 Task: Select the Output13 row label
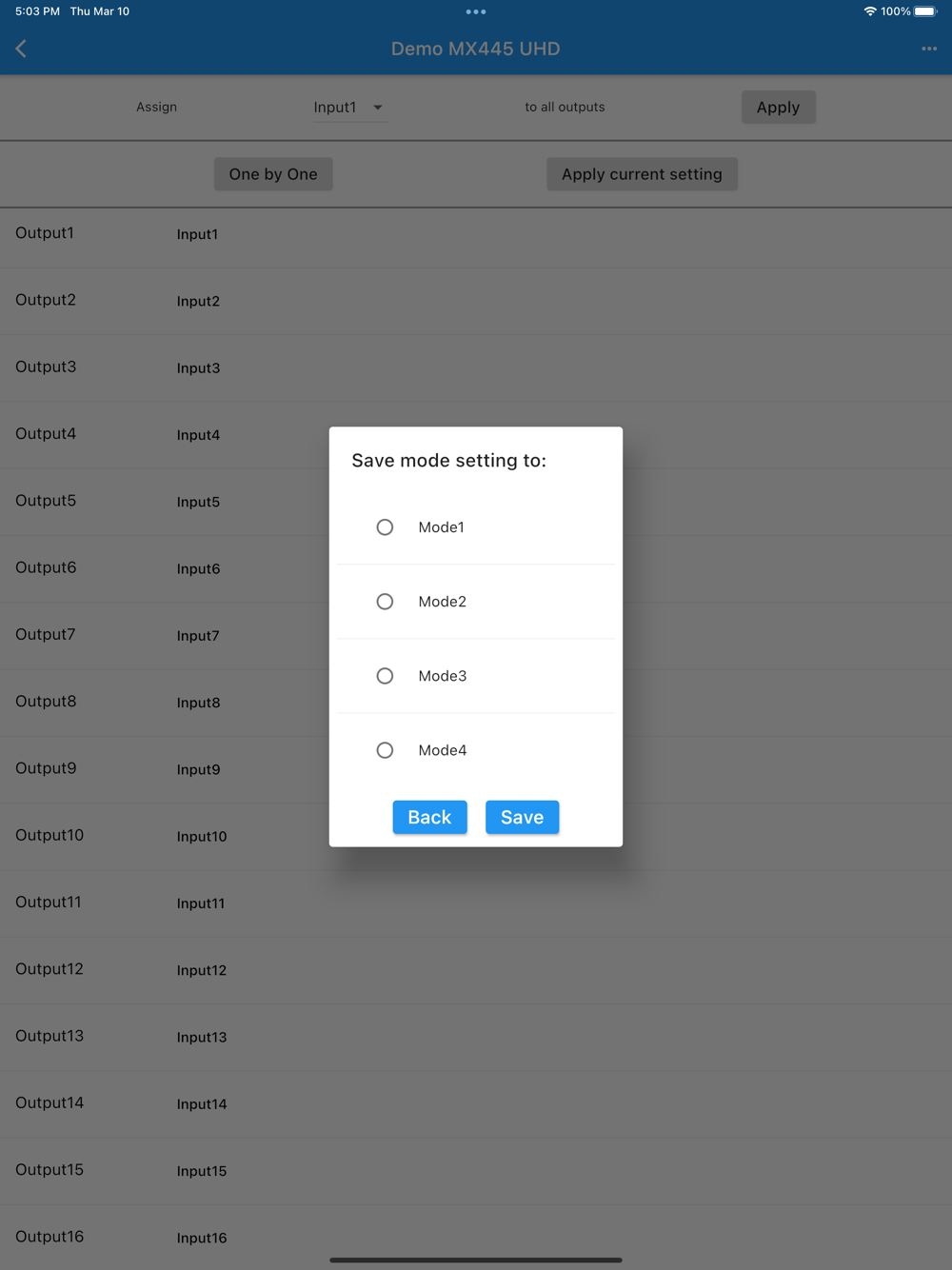point(50,1036)
